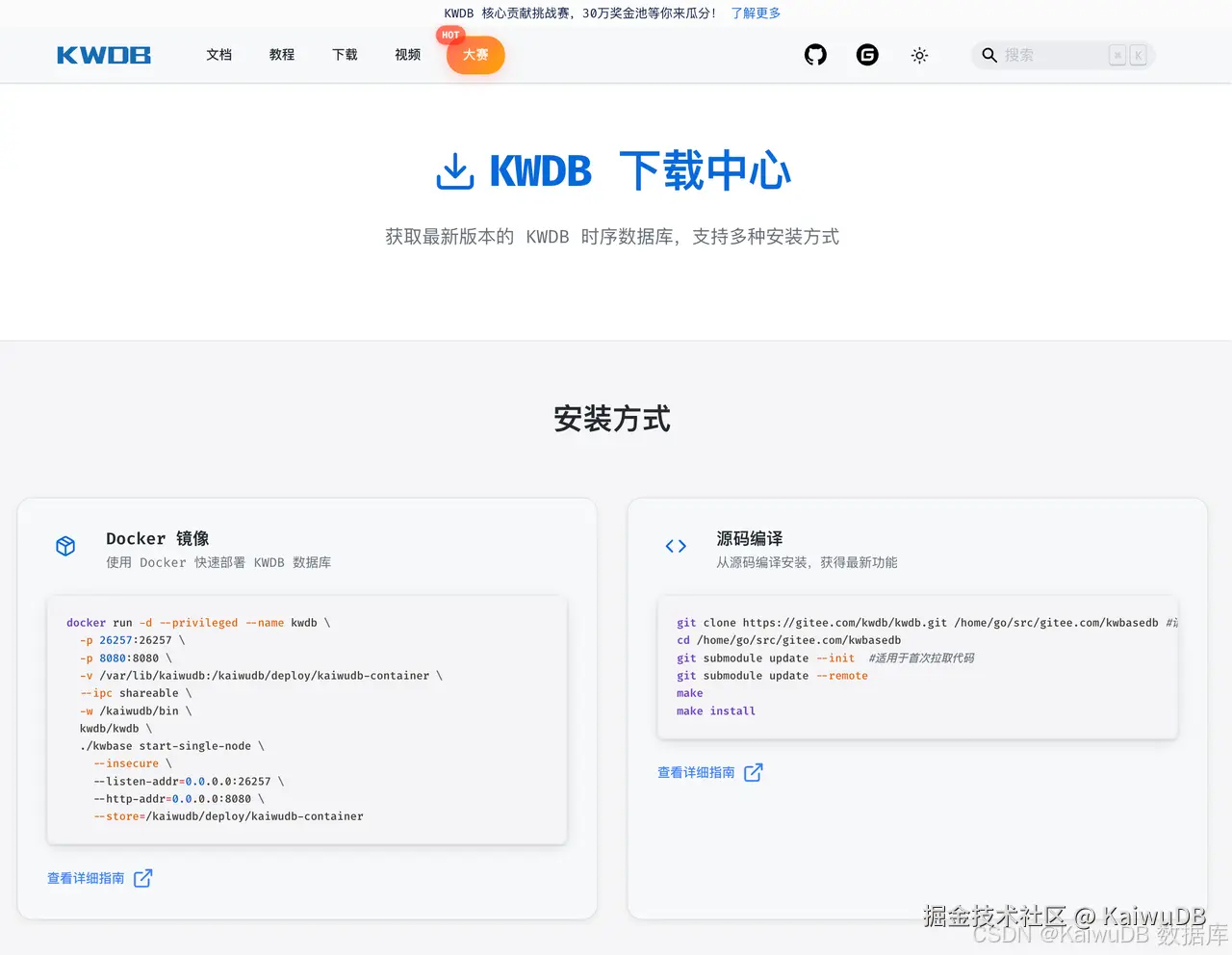Click the 搜索 search input field
This screenshot has height=955, width=1232.
1049,55
